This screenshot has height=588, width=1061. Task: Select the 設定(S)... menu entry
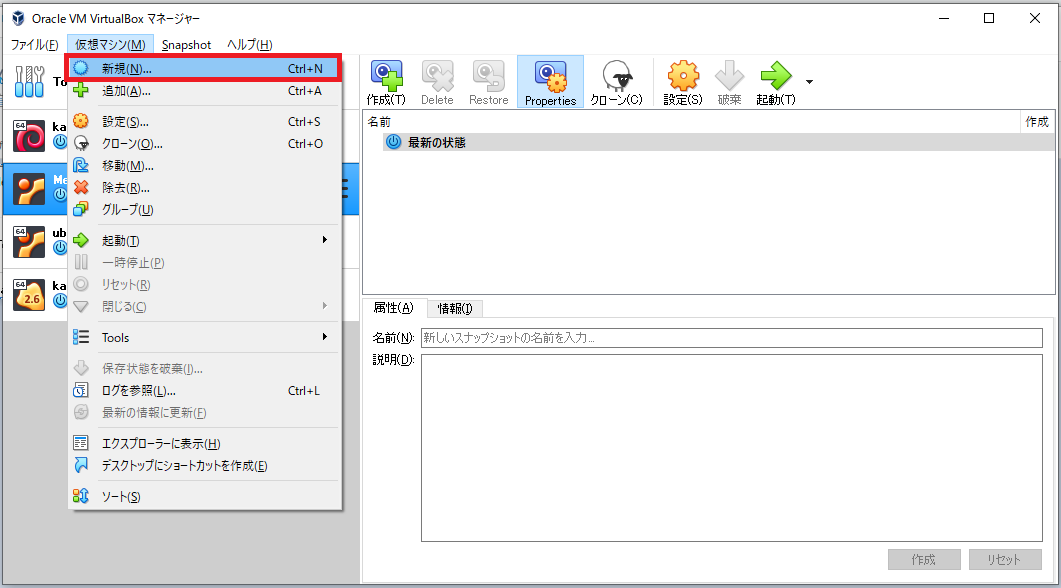point(204,122)
